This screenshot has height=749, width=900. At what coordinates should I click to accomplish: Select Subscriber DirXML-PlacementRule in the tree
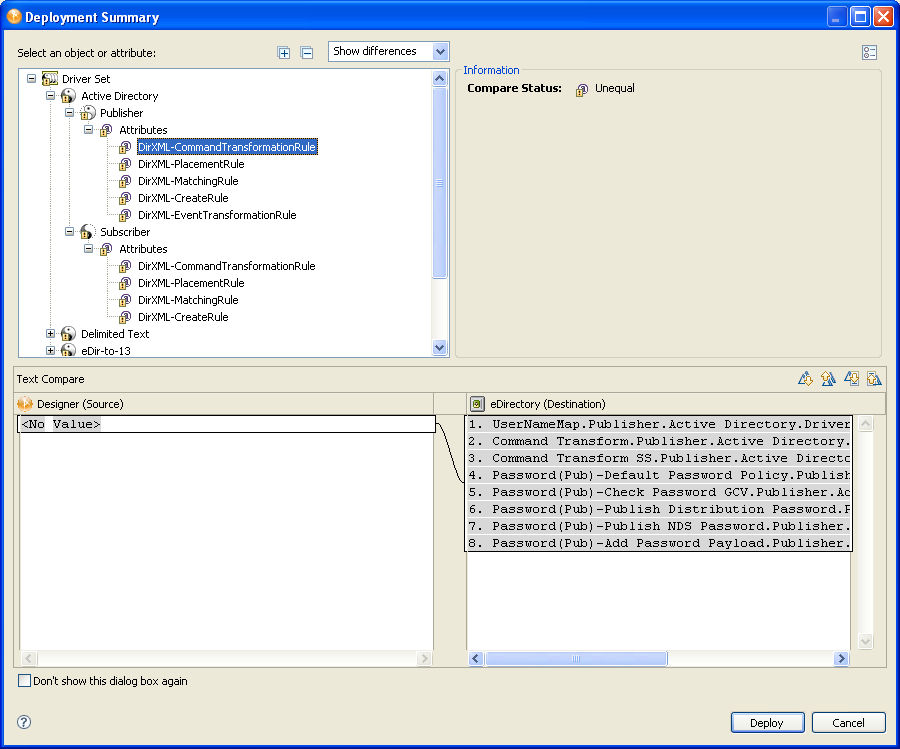(191, 283)
